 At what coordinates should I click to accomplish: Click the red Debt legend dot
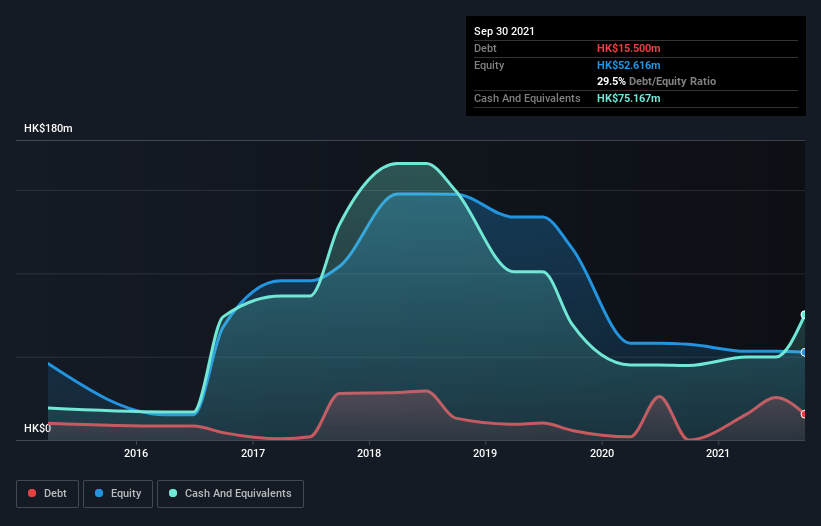[x=32, y=493]
